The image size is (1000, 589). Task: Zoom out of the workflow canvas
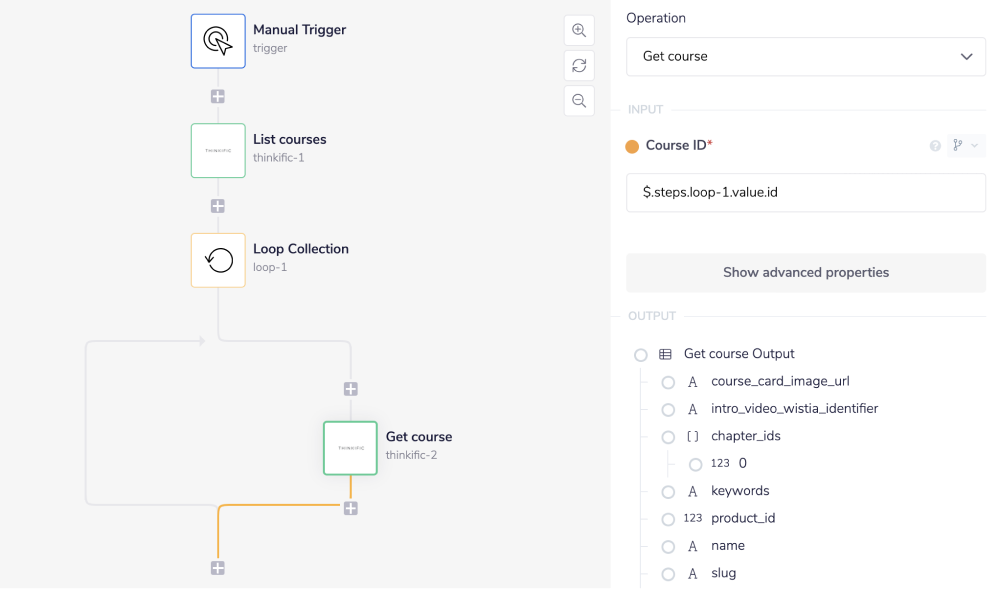pyautogui.click(x=579, y=100)
